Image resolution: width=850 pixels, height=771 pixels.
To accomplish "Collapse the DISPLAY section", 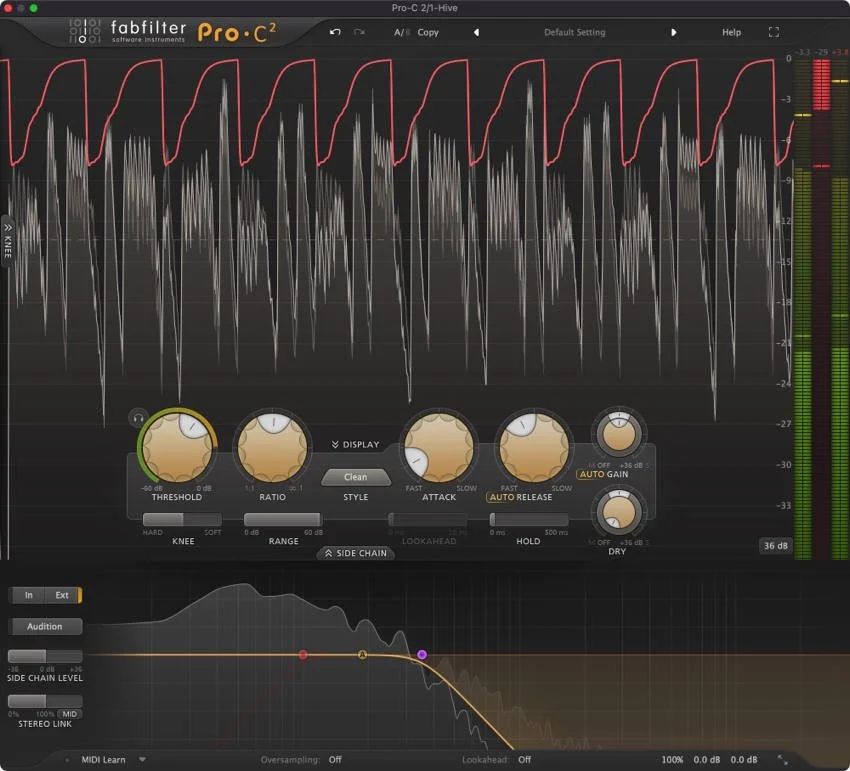I will click(x=356, y=445).
